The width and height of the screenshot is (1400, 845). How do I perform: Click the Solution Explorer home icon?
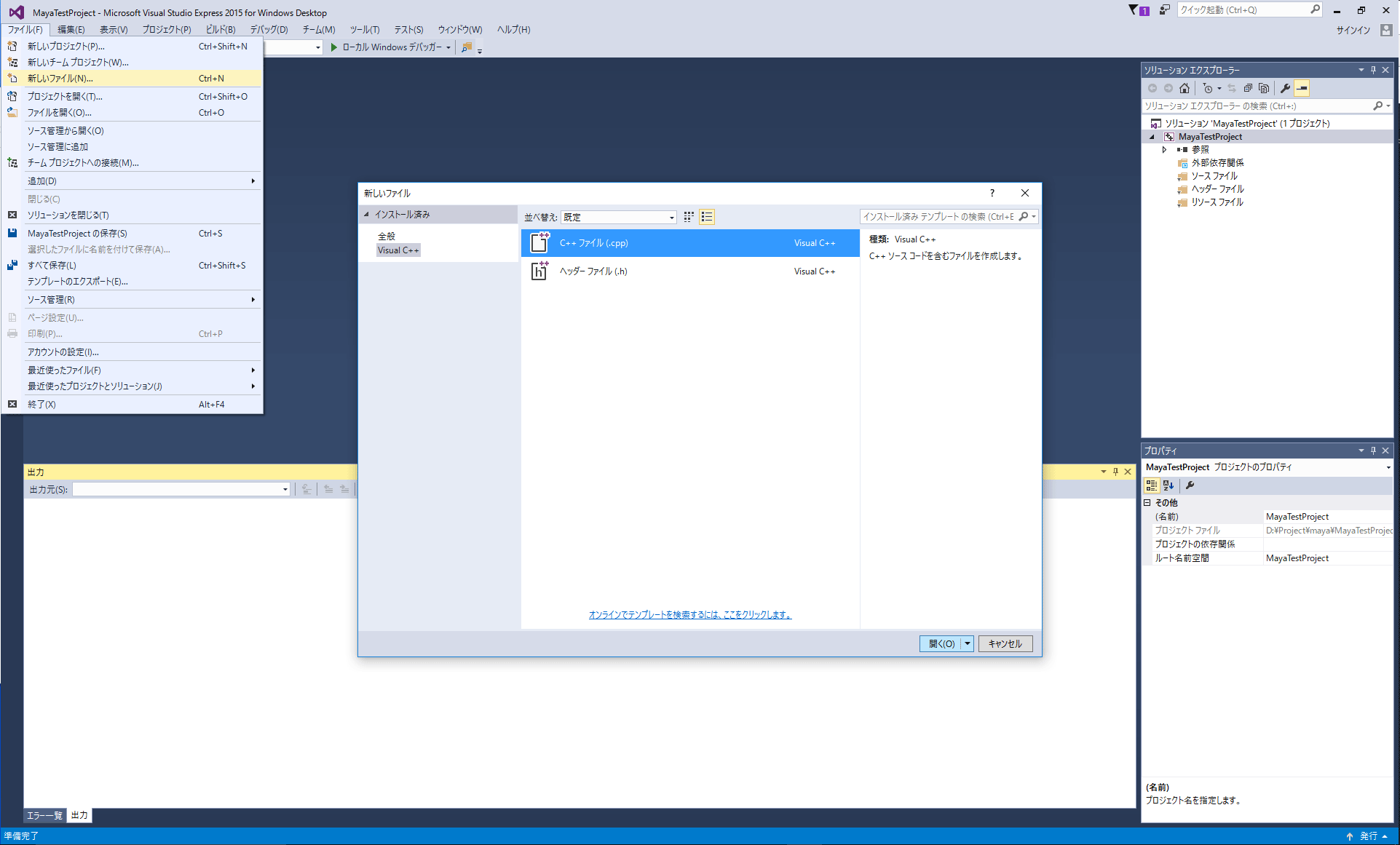pos(1185,88)
